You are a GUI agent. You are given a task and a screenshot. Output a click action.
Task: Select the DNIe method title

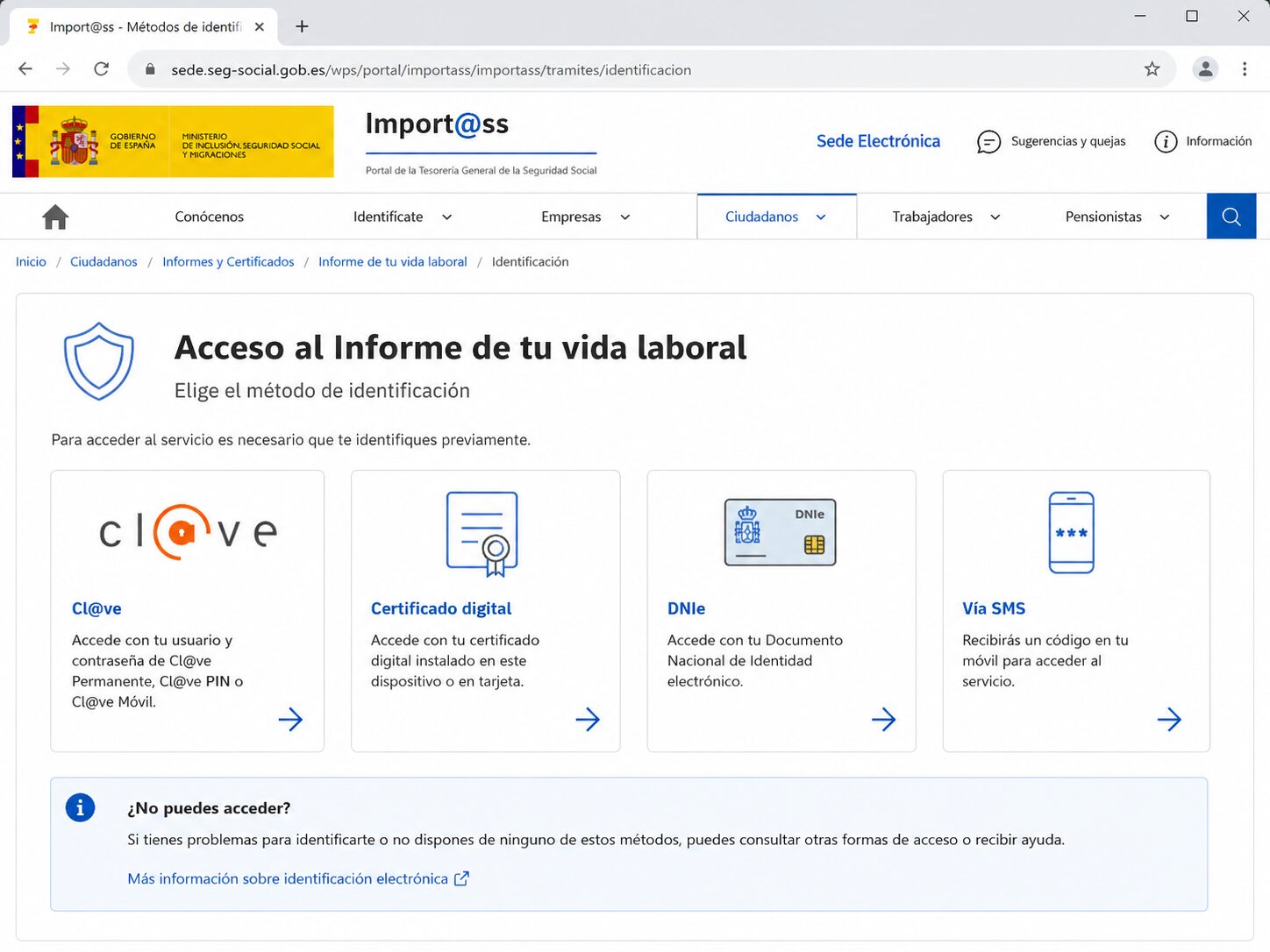686,608
